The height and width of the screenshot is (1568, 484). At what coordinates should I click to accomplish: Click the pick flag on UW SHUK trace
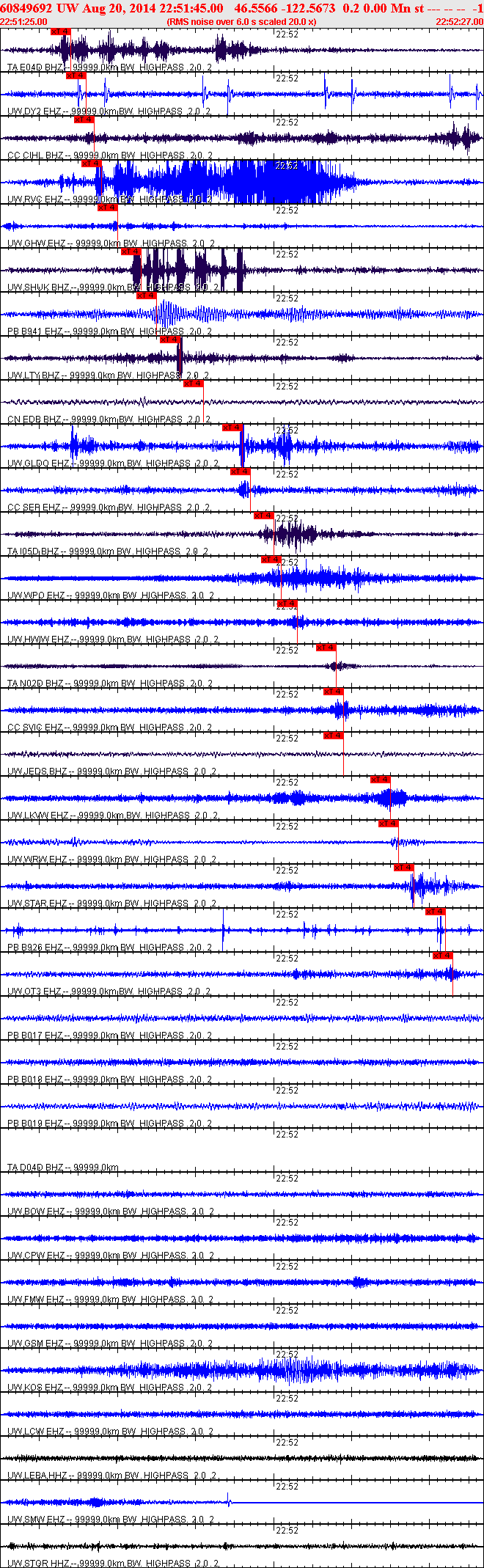[x=131, y=252]
